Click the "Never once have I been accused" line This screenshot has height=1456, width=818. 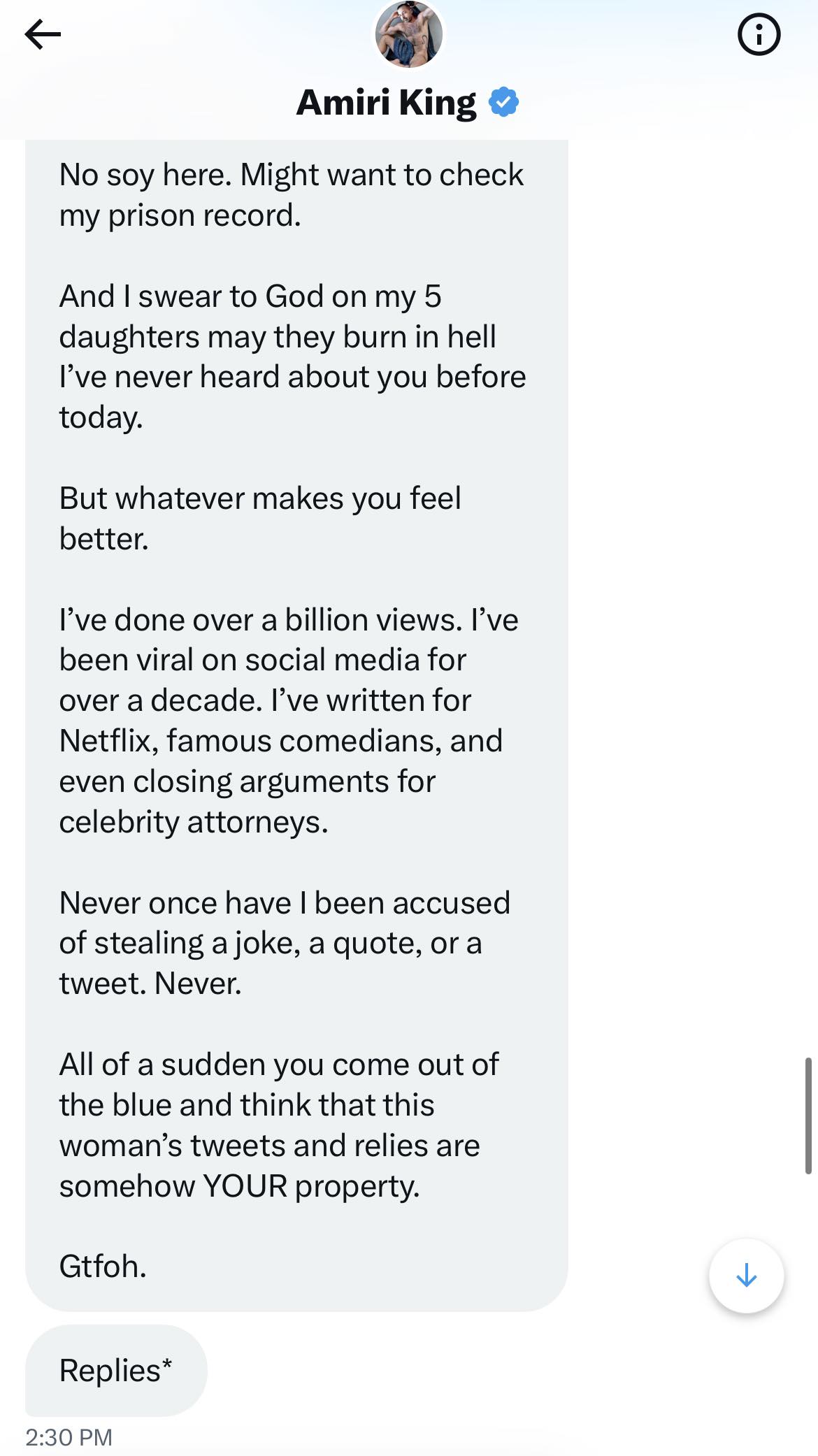click(x=284, y=902)
